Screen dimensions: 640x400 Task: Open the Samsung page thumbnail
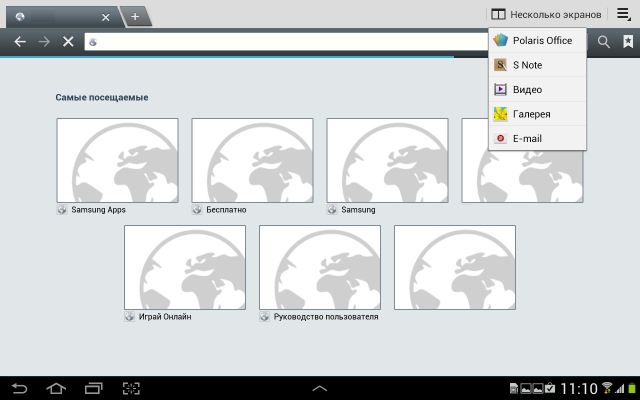tap(387, 160)
